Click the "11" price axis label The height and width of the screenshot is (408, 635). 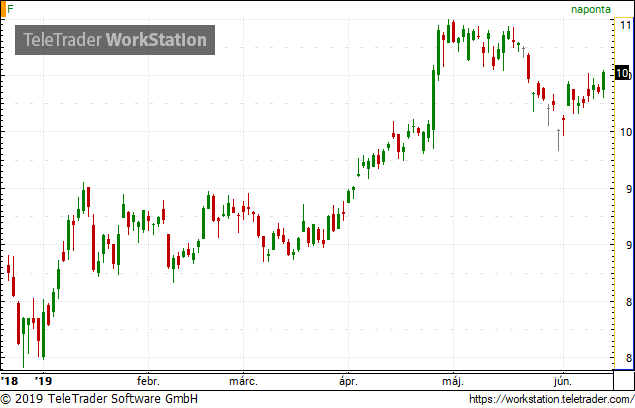point(626,26)
